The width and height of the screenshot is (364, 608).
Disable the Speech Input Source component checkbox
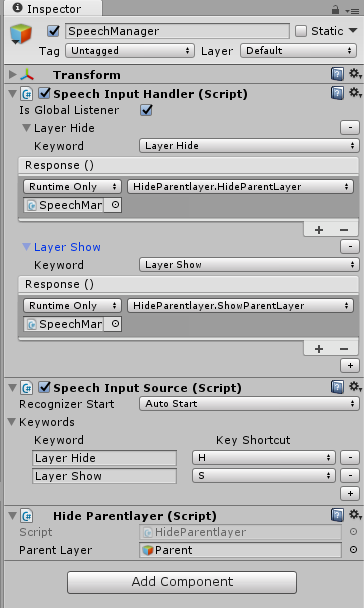point(45,387)
